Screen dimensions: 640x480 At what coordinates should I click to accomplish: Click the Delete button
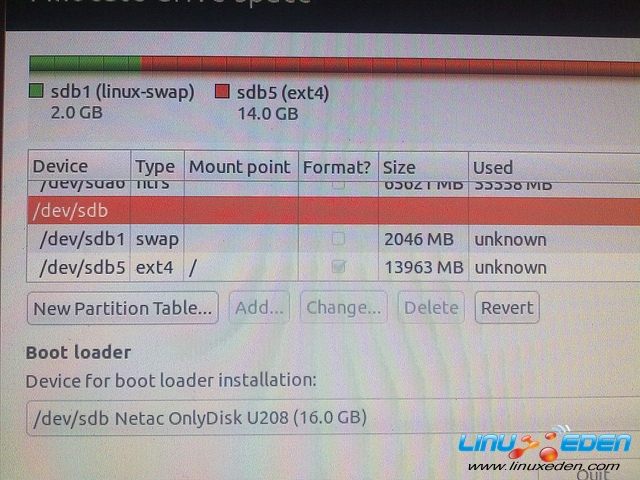(x=431, y=307)
